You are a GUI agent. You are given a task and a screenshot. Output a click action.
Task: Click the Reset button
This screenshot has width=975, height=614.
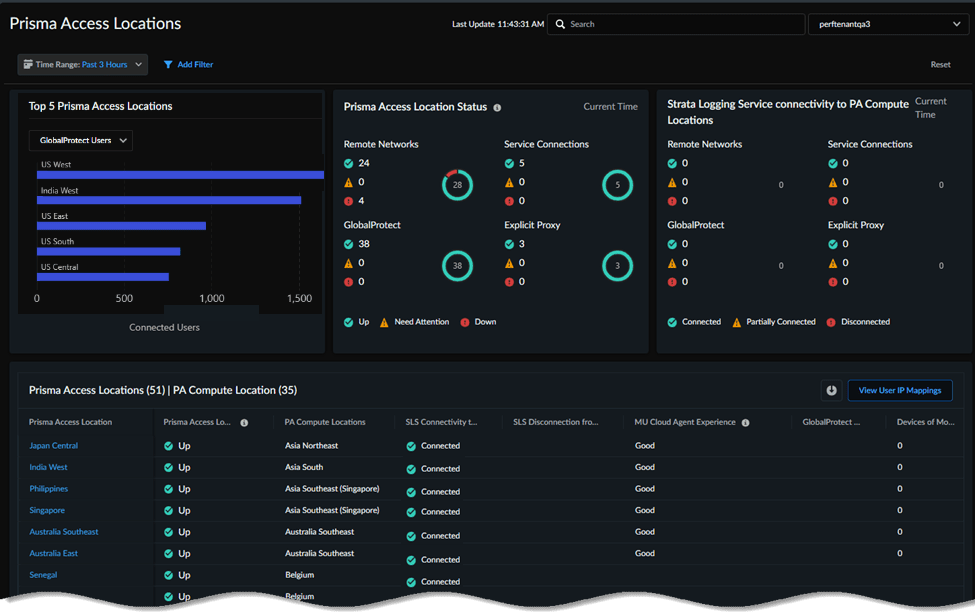940,65
